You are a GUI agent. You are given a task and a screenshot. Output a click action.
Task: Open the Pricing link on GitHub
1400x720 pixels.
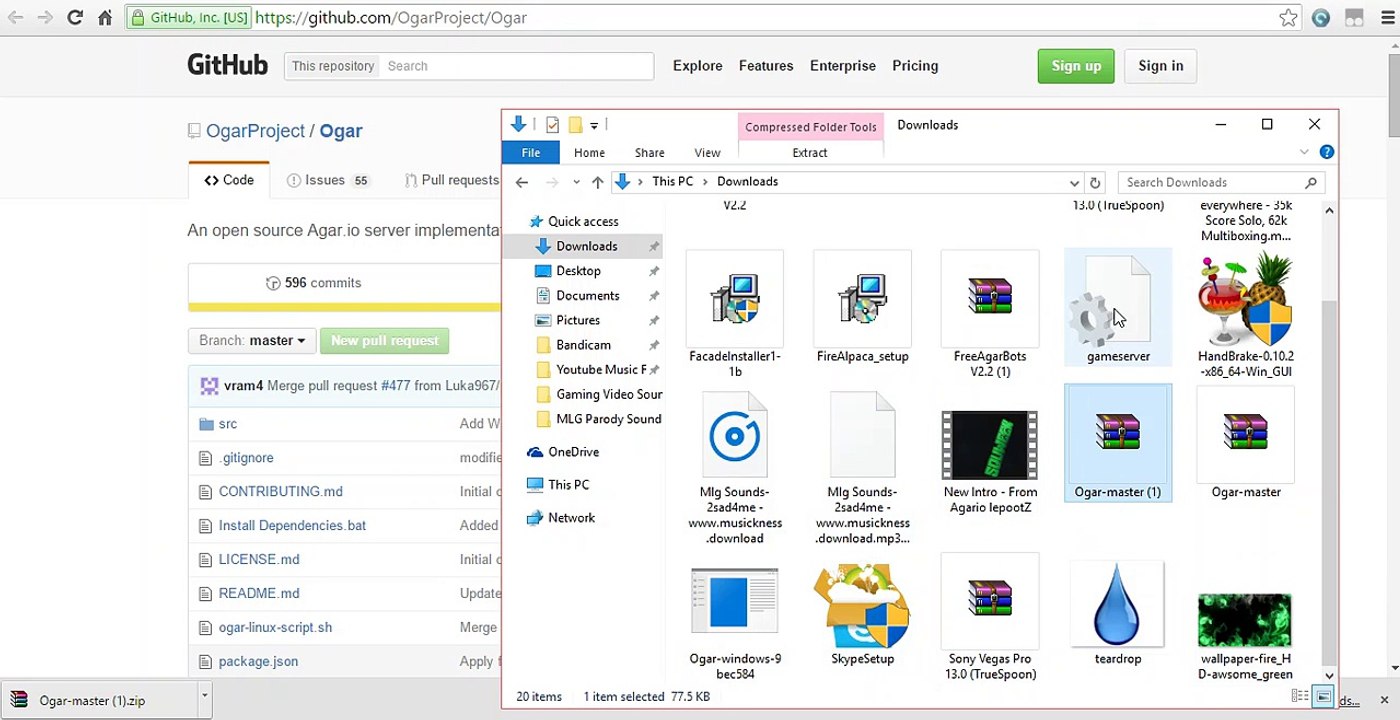tap(915, 66)
